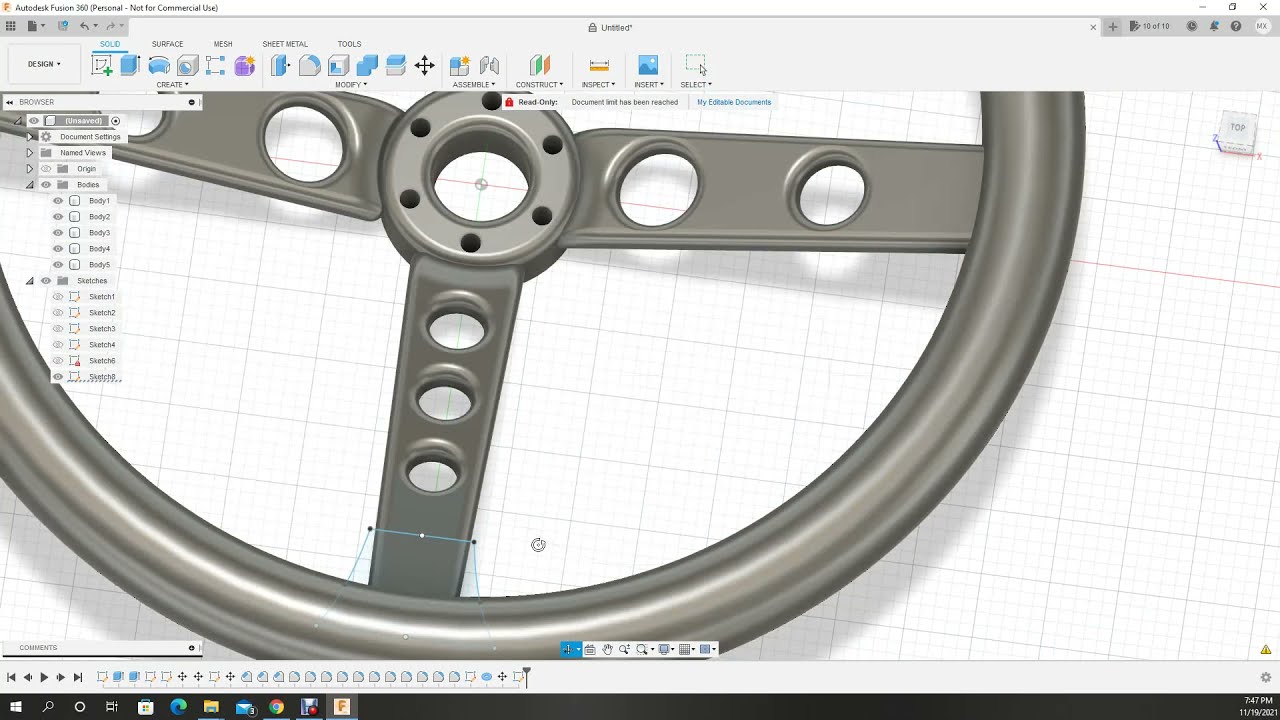Open the MODIFY dropdown menu
Screen dimensions: 1280x720
(351, 85)
